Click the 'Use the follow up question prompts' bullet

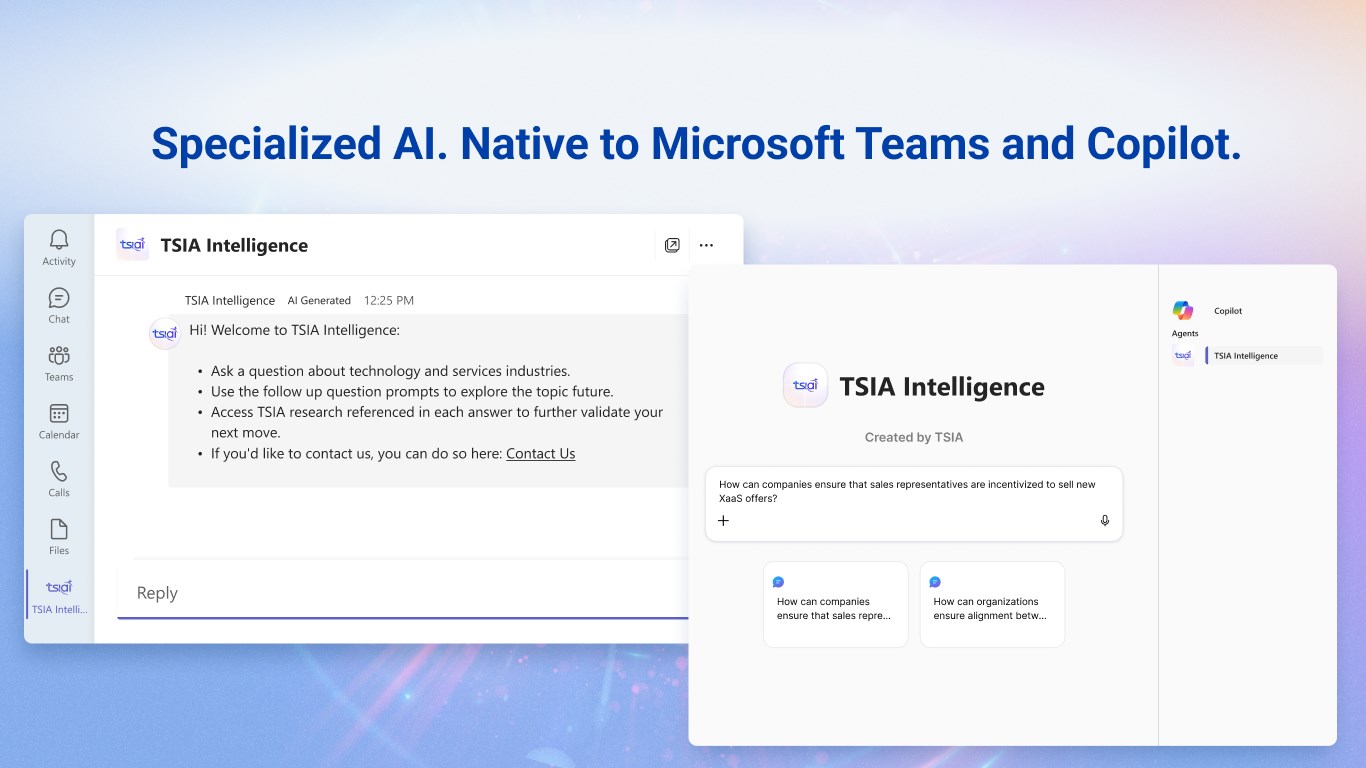[x=412, y=391]
